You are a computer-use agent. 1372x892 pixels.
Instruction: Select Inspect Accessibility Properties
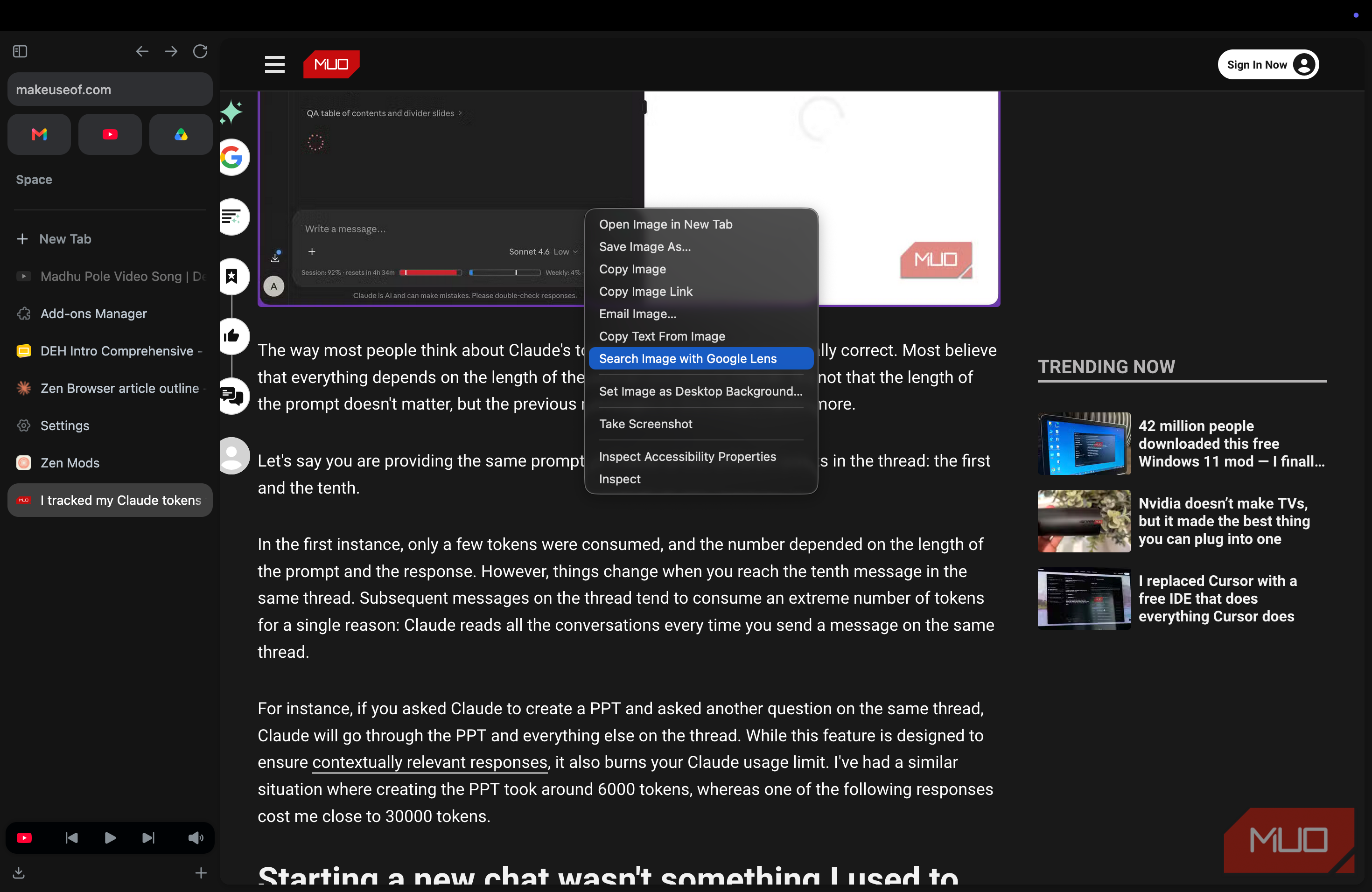[701, 457]
